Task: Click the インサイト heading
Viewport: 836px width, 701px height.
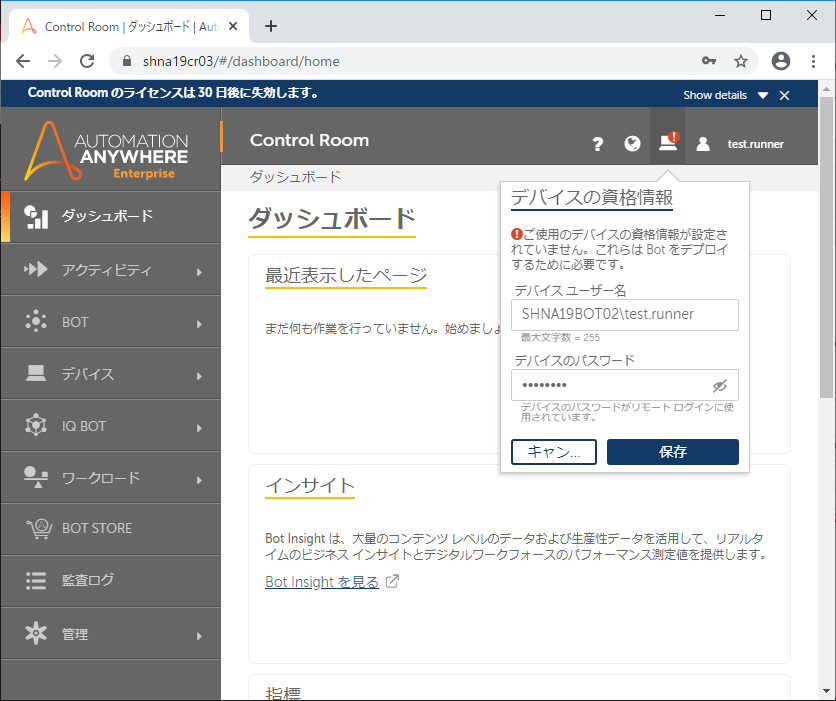Action: click(310, 486)
